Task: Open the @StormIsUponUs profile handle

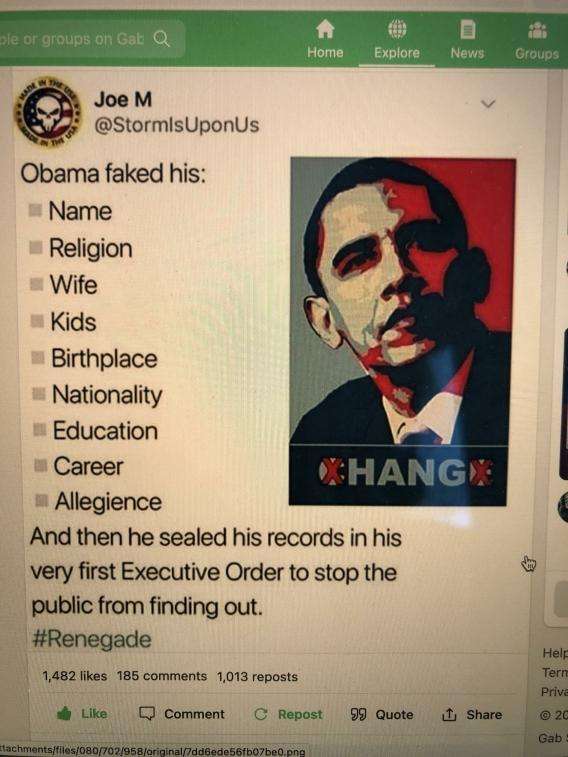Action: pos(177,125)
